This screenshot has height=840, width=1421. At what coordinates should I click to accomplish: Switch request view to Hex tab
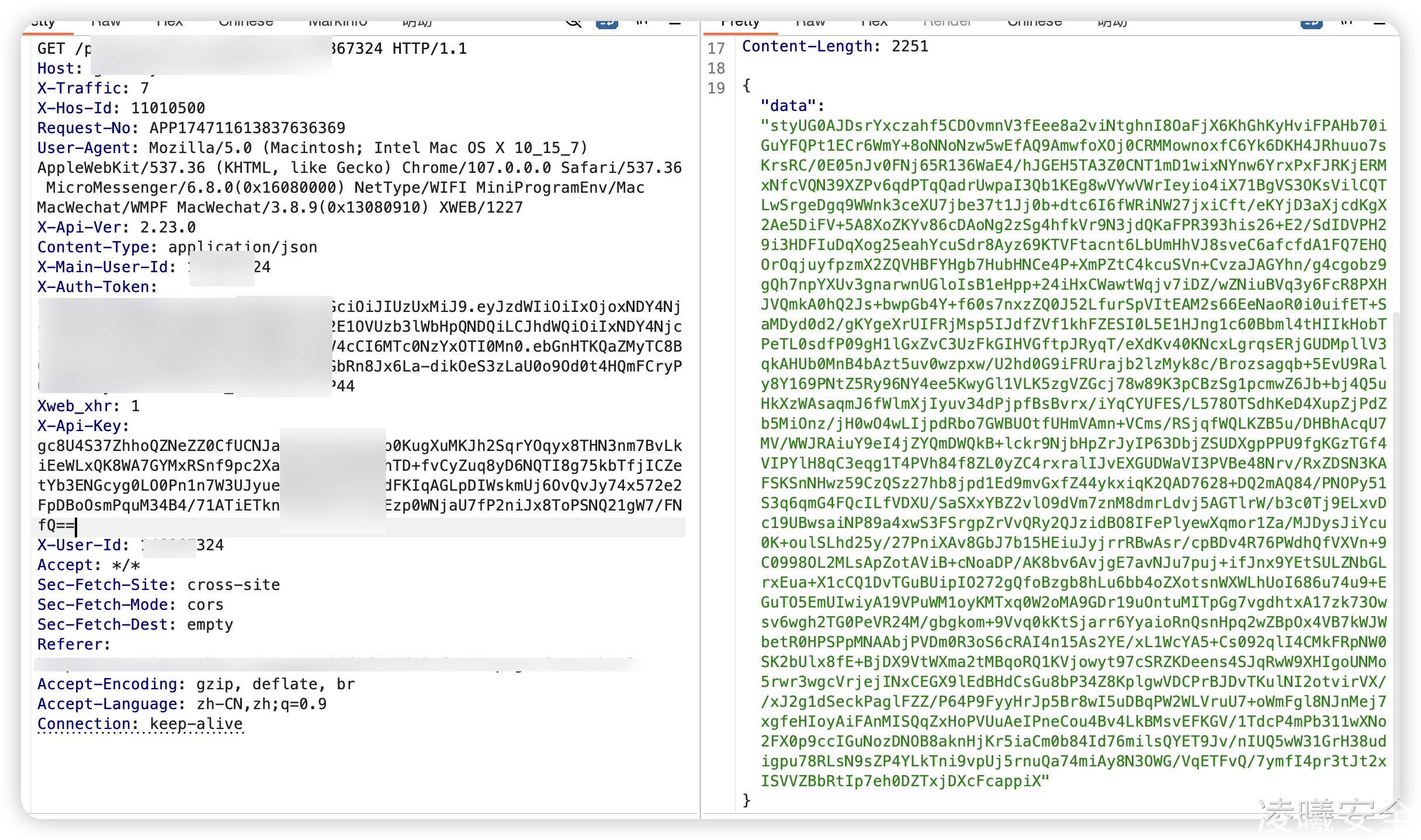[169, 23]
